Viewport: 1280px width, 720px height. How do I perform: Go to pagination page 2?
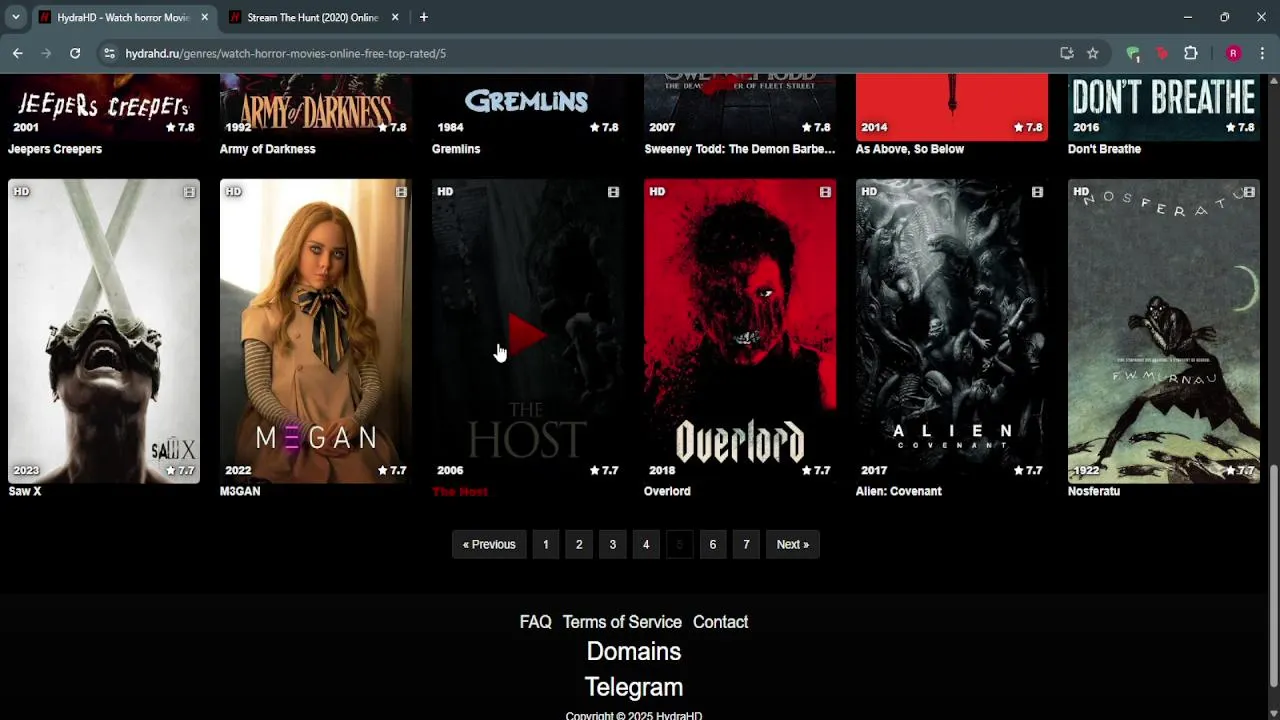click(x=579, y=544)
